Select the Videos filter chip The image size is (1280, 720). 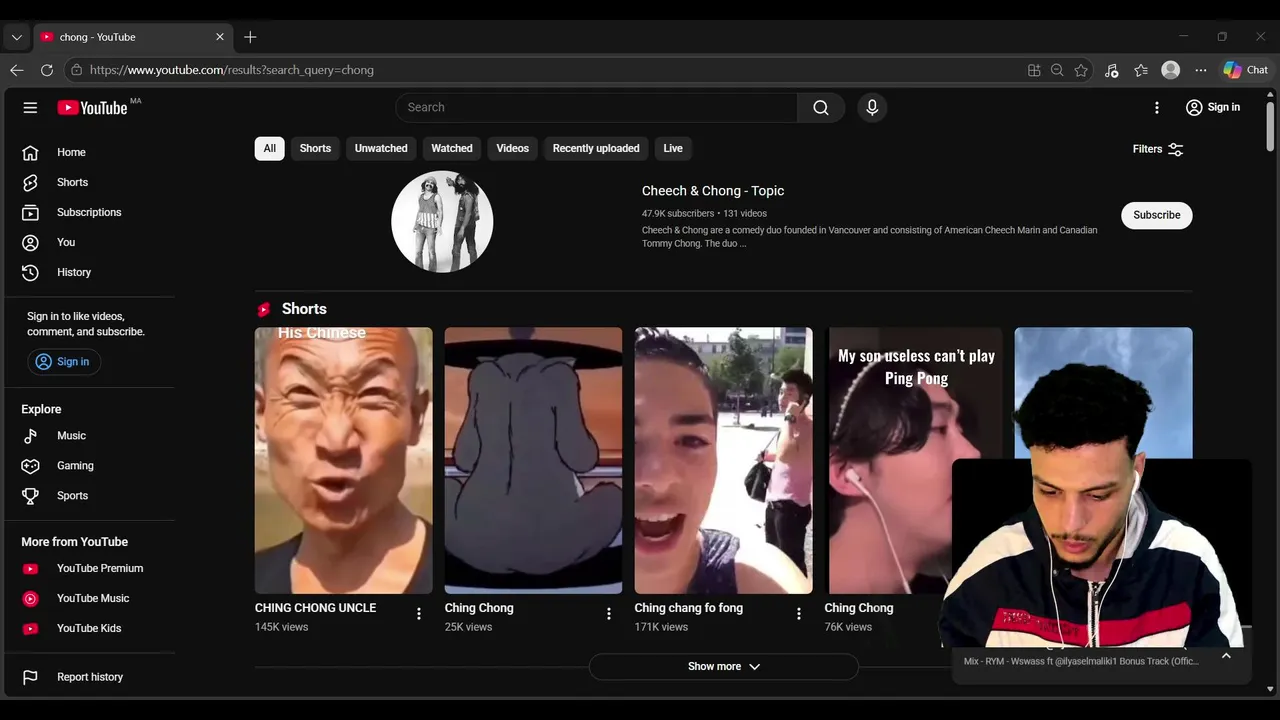[513, 148]
